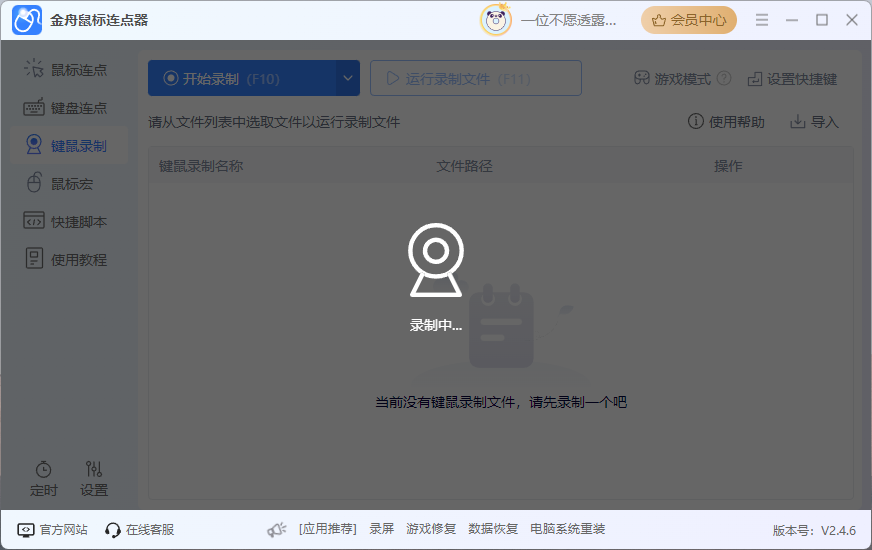Open 官方网站 link in footer

click(x=53, y=529)
